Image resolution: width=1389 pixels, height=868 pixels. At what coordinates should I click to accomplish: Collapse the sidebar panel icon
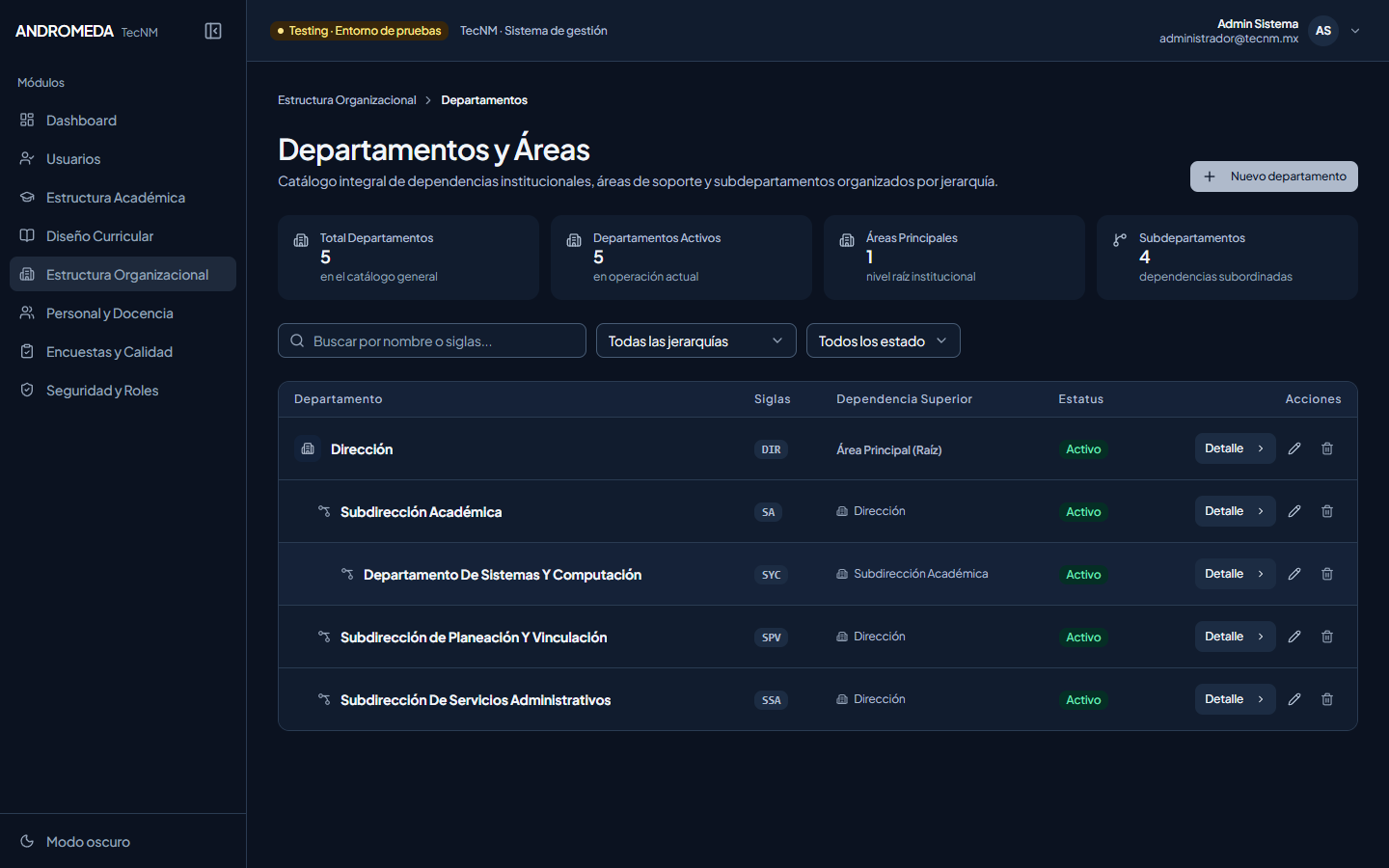coord(213,31)
